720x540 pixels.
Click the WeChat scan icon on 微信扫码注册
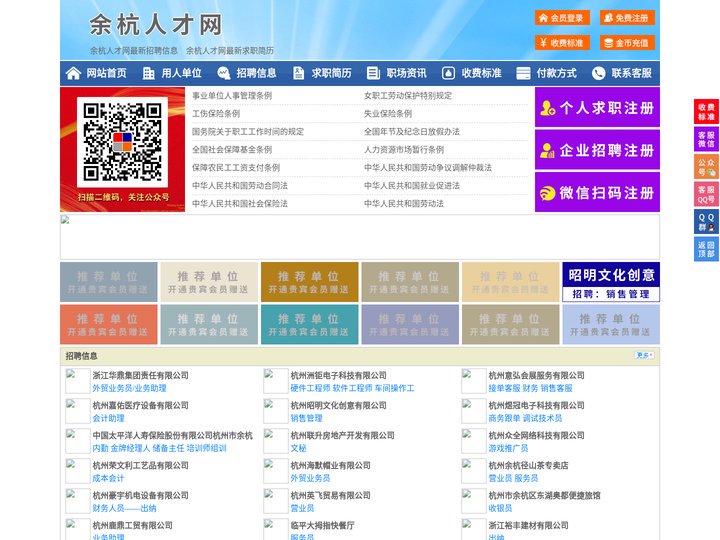click(x=547, y=193)
